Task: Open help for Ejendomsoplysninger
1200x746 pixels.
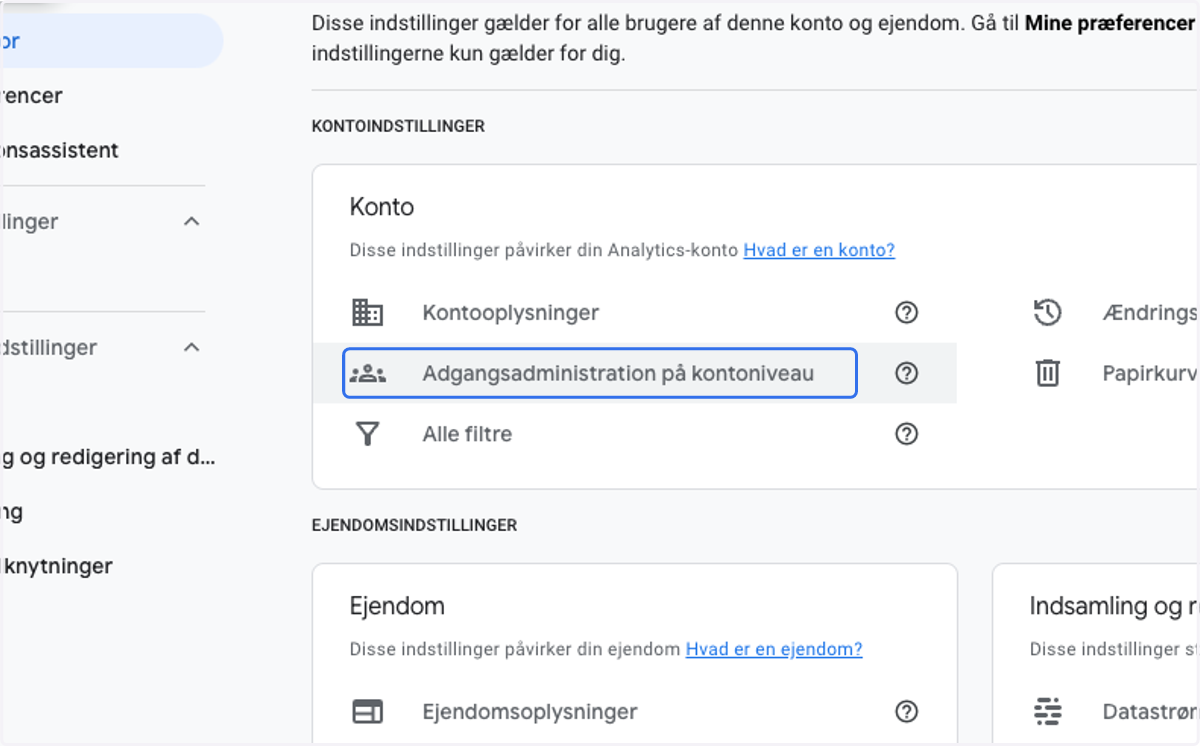Action: 906,712
